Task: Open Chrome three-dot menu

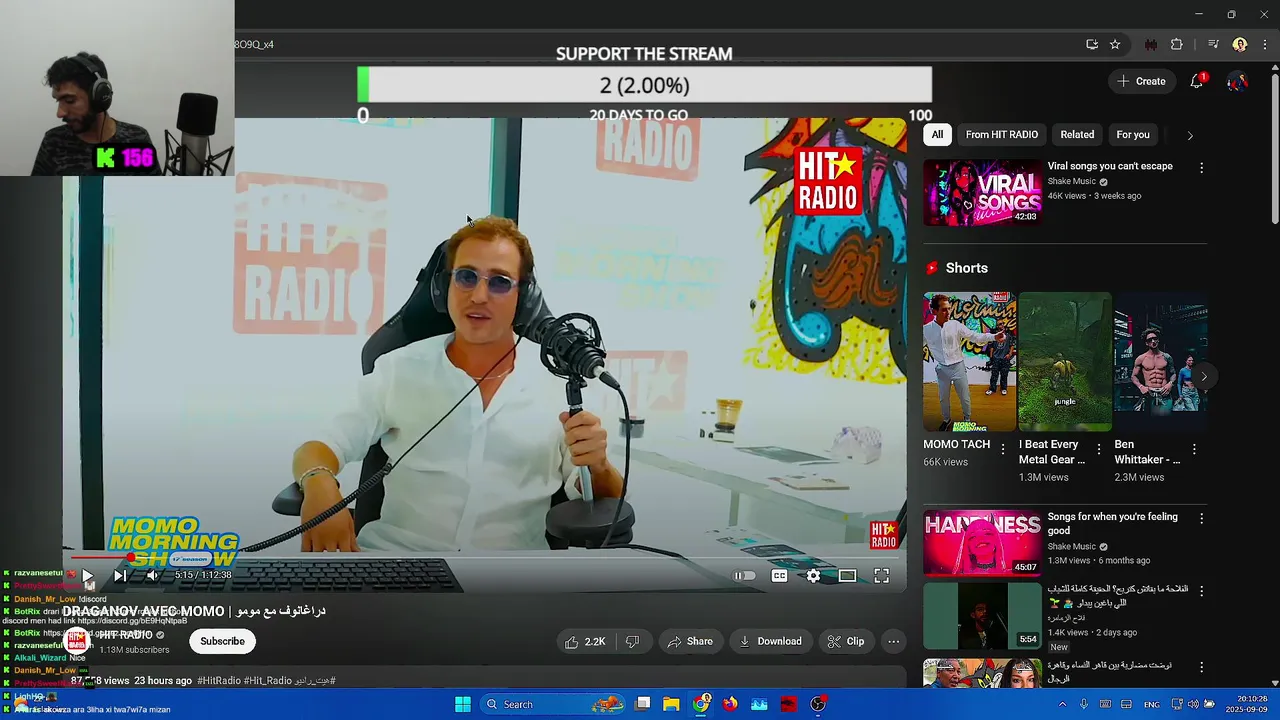Action: (1265, 44)
